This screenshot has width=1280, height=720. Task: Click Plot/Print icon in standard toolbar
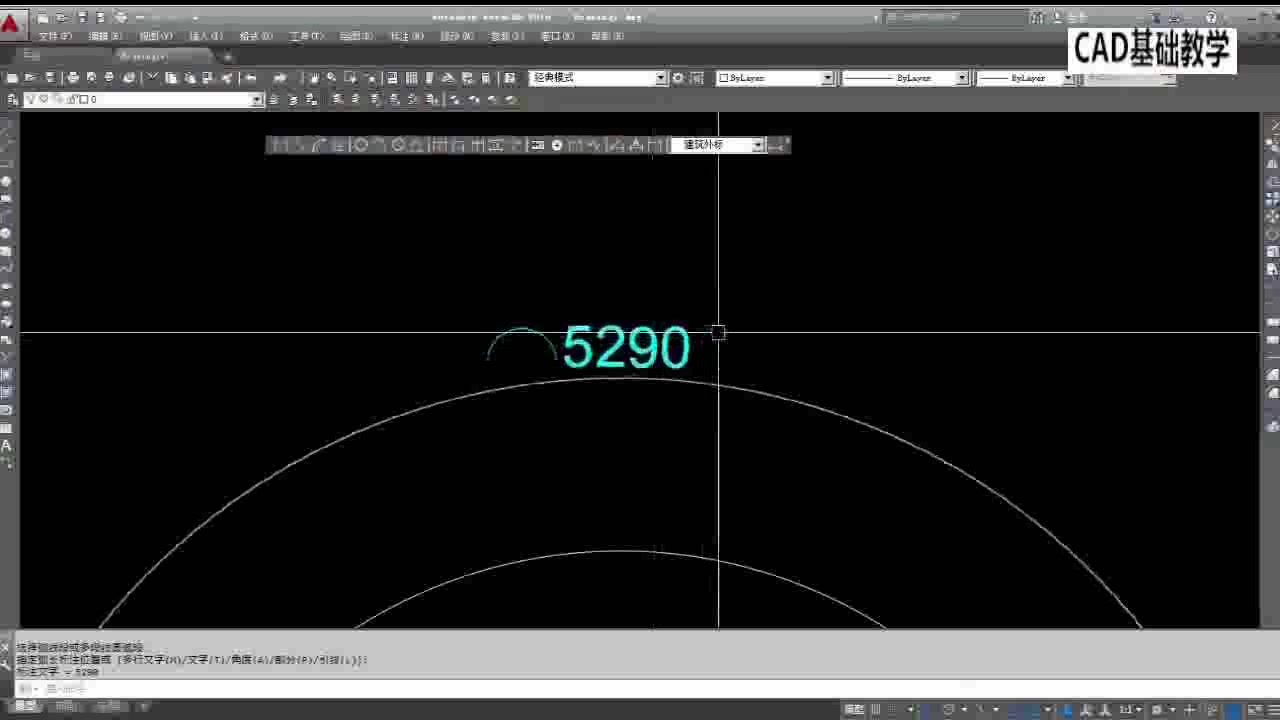point(72,78)
